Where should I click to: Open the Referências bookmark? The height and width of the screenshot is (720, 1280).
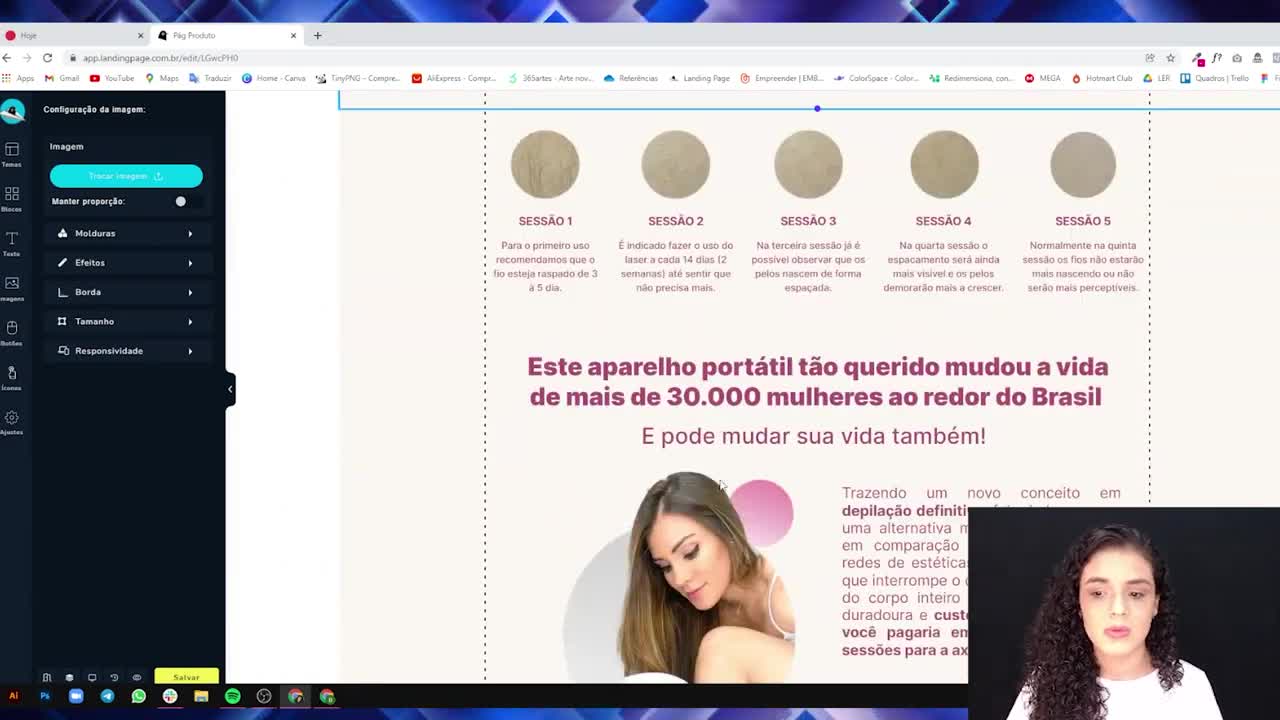[630, 78]
